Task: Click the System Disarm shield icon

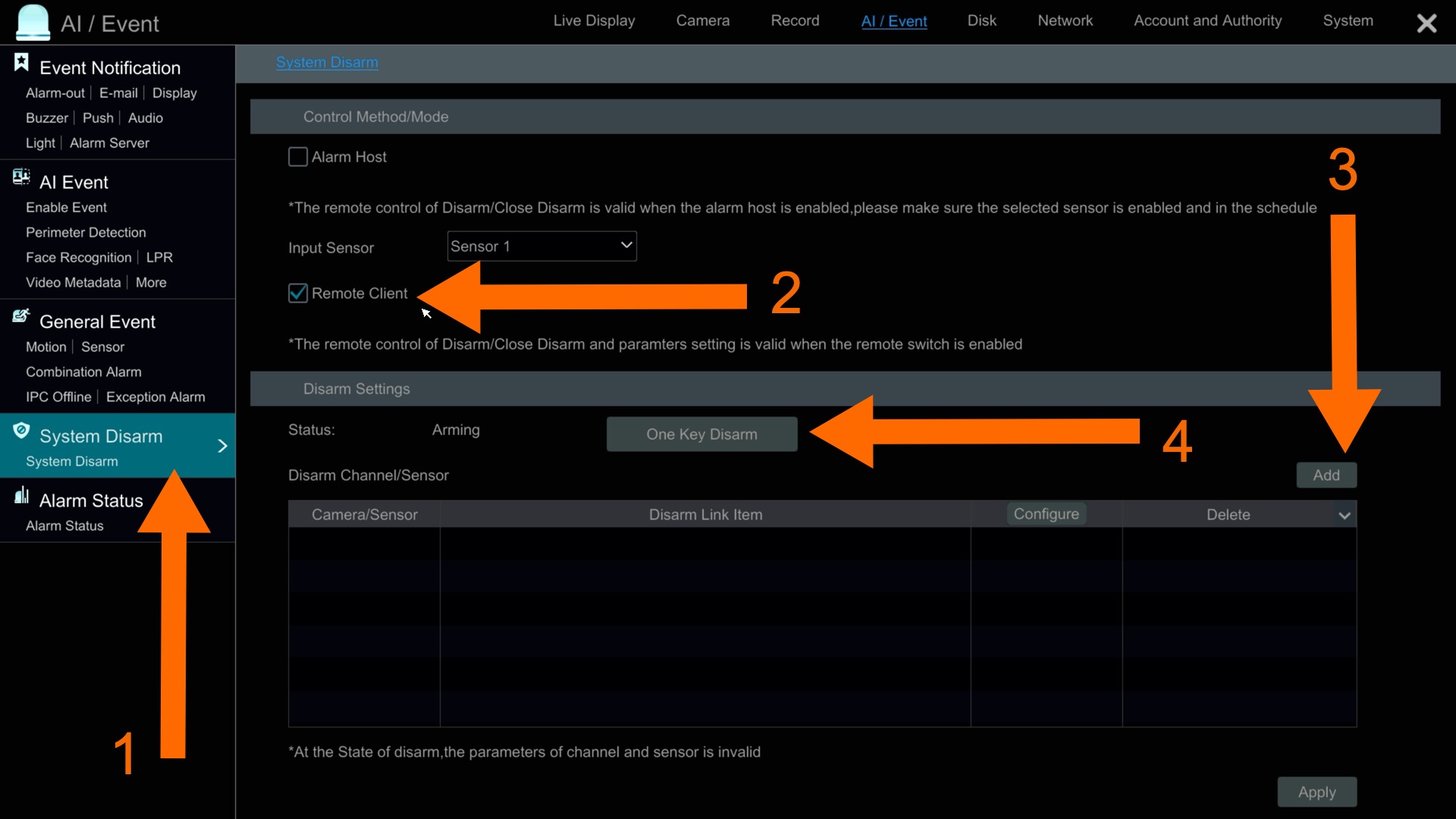Action: 21,431
